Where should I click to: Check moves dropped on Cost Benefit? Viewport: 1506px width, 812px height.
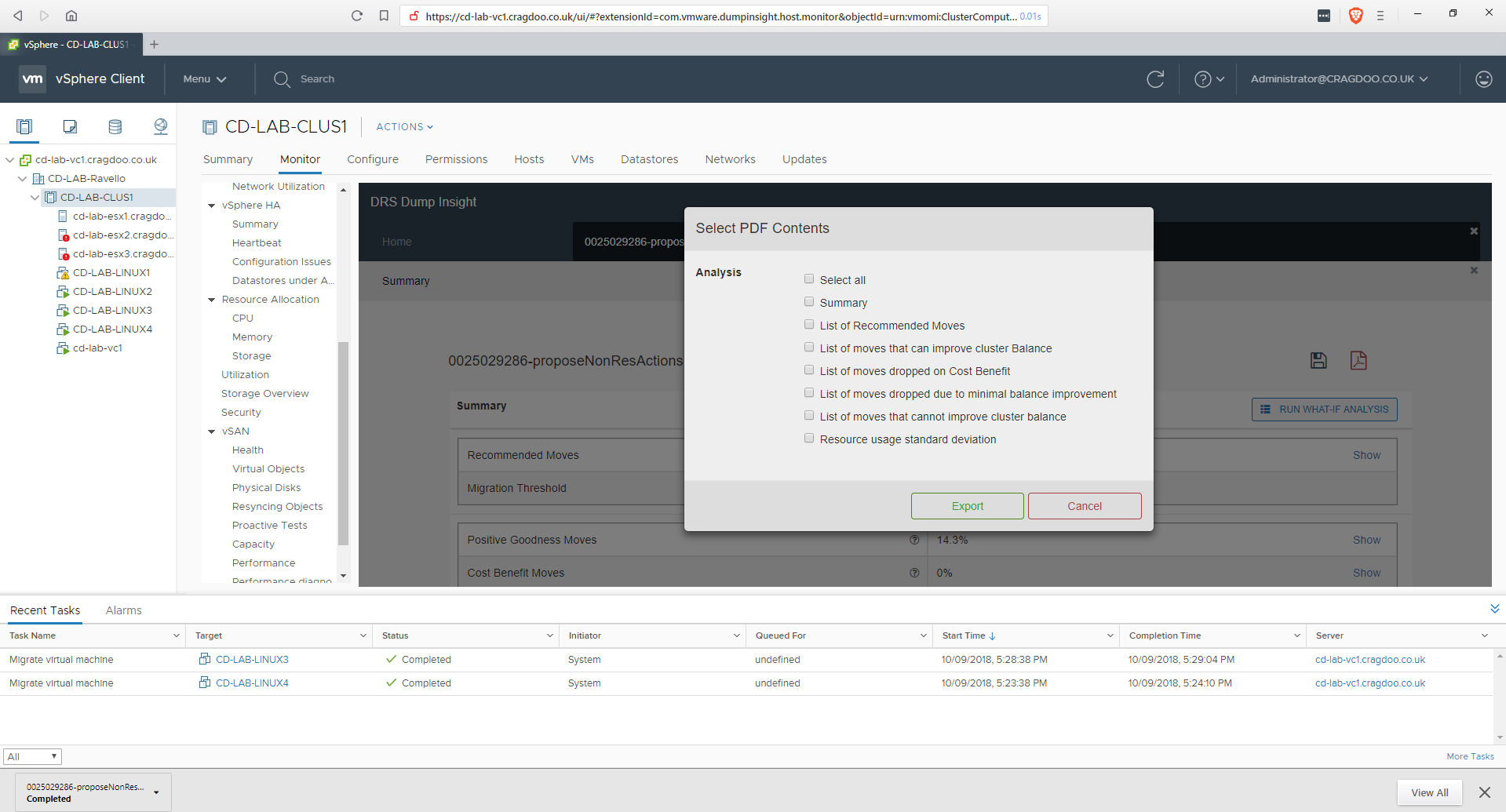[x=809, y=370]
